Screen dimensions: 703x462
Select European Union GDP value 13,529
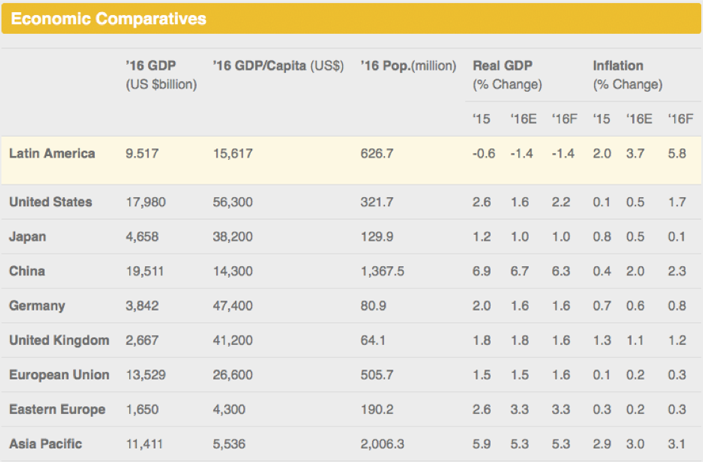pyautogui.click(x=146, y=375)
